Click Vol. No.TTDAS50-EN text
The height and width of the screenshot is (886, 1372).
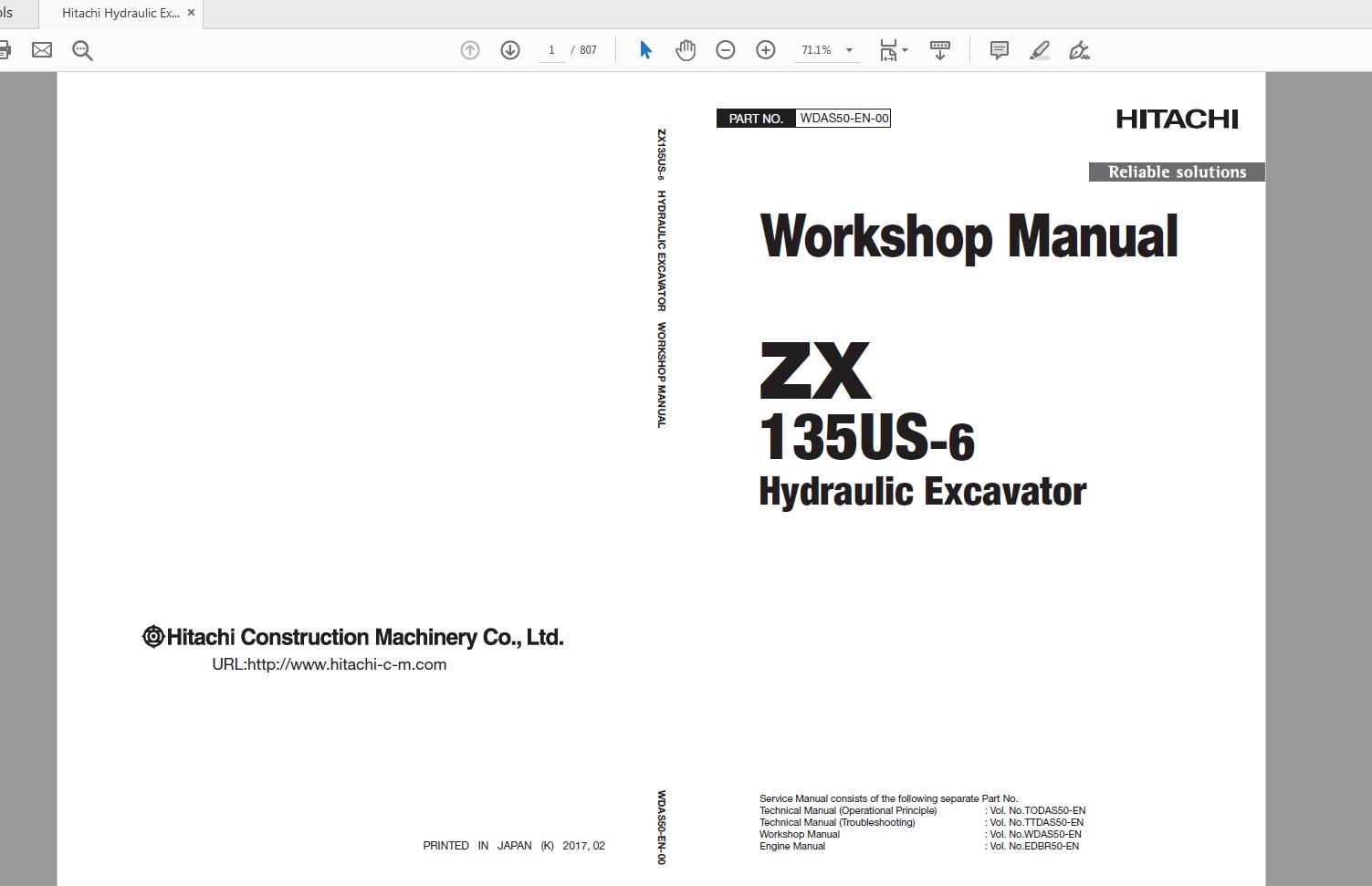(1037, 822)
